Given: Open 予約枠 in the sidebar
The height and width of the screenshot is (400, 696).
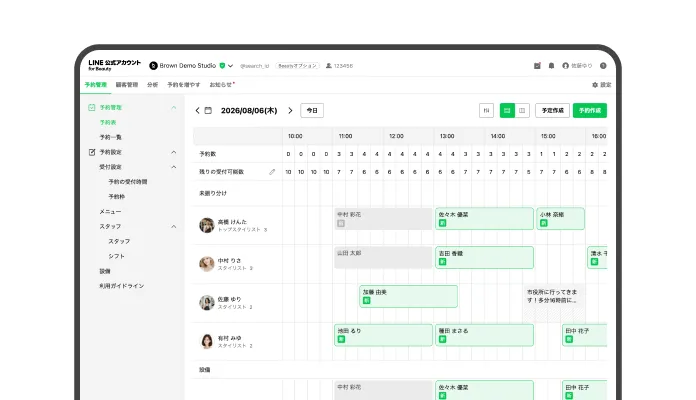Looking at the screenshot, I should (x=117, y=197).
